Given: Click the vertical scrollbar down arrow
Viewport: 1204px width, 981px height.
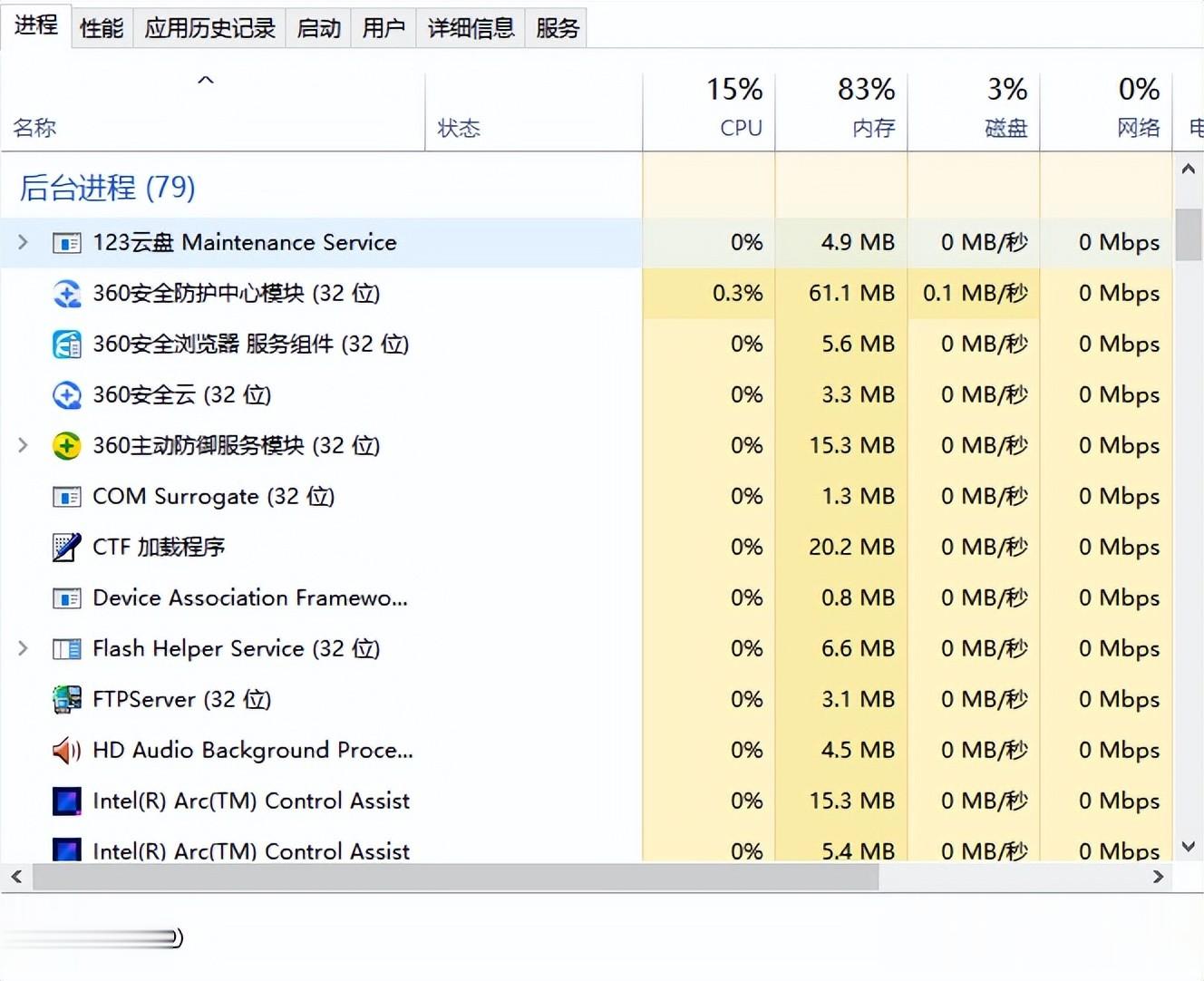Looking at the screenshot, I should (1189, 847).
